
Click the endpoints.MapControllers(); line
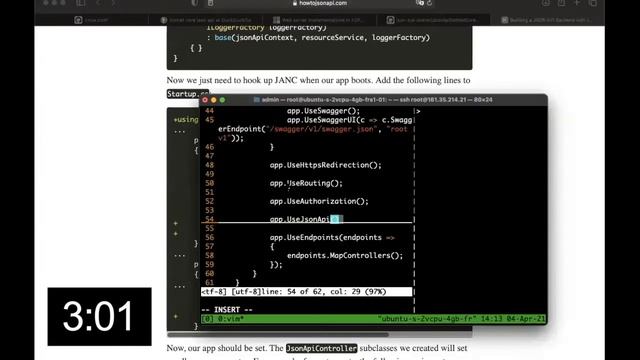pos(345,255)
